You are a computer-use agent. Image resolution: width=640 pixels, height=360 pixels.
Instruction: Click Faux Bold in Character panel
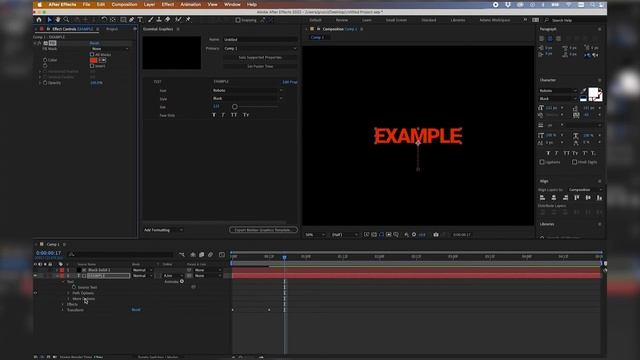(x=548, y=153)
